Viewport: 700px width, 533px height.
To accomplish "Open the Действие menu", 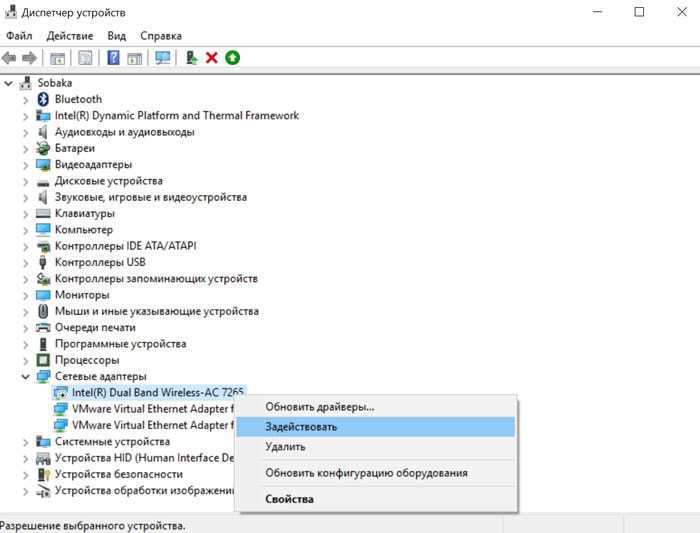I will (70, 36).
